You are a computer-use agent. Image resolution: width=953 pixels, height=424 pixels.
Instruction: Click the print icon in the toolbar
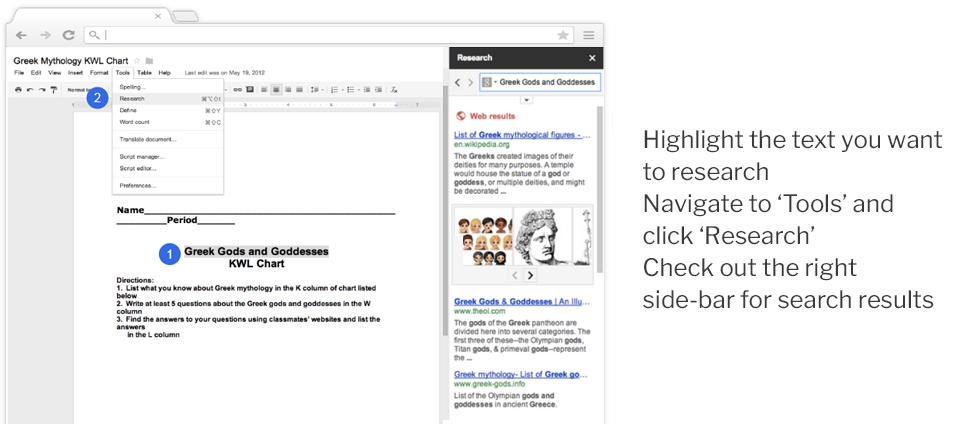point(18,90)
